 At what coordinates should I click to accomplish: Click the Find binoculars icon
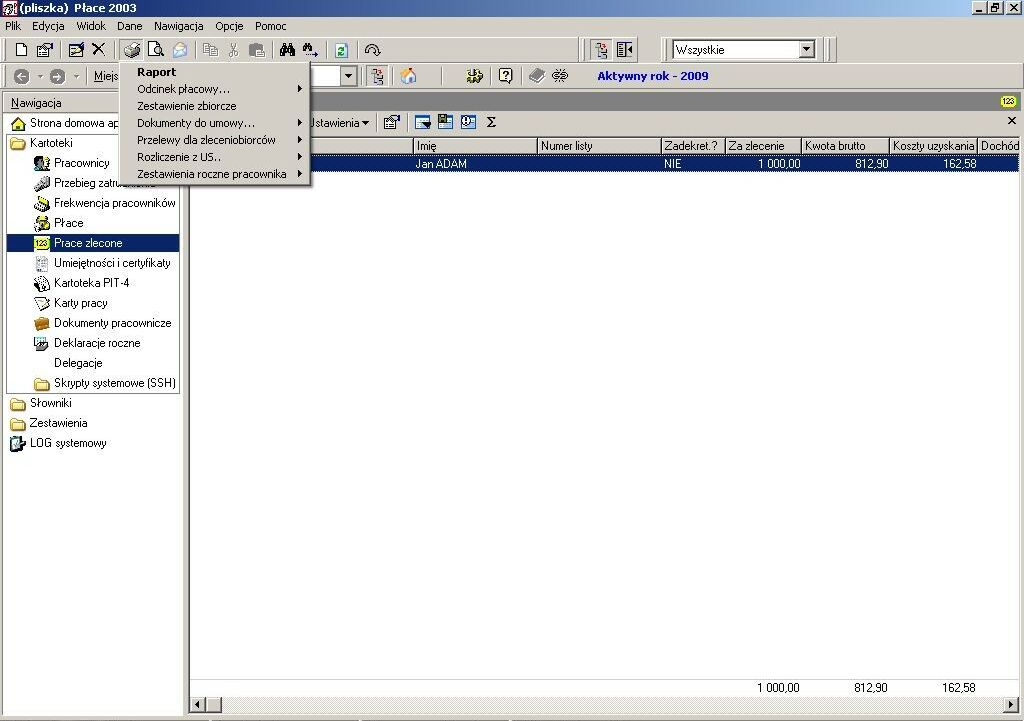coord(287,50)
